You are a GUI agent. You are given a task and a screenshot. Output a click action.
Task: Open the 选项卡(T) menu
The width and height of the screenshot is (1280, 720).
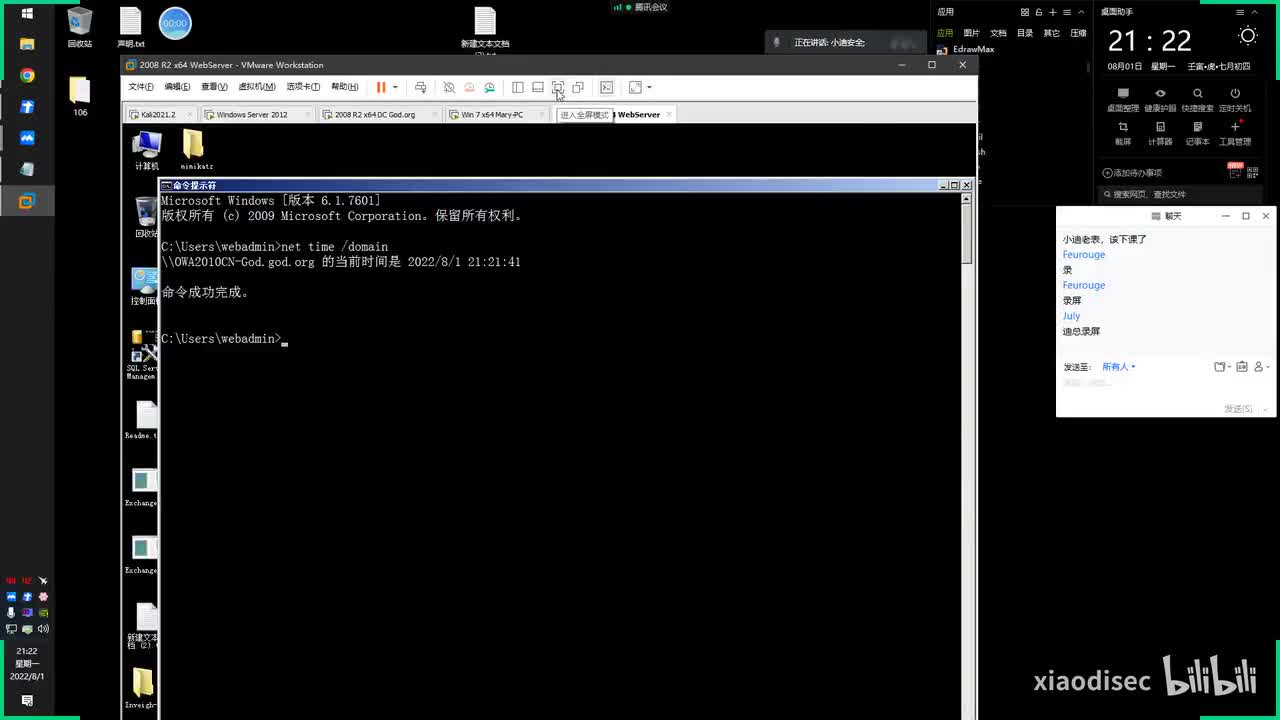click(x=303, y=87)
